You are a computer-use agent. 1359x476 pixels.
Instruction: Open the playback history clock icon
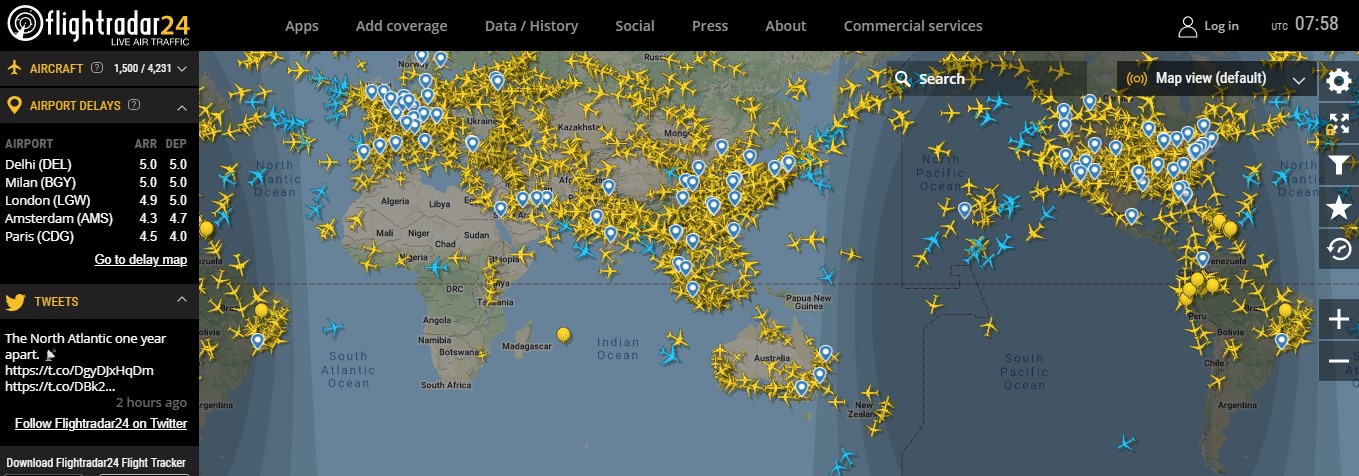click(x=1339, y=249)
